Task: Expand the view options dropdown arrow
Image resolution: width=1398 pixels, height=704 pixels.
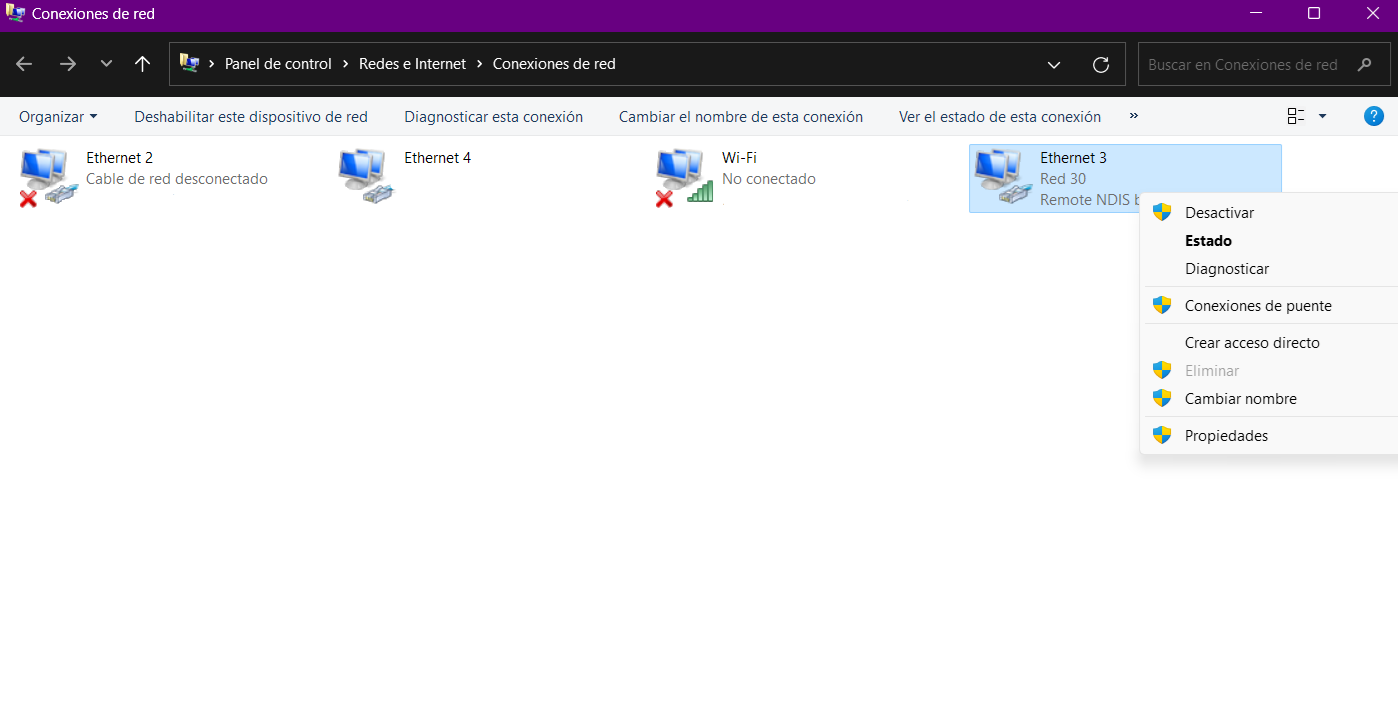Action: (1322, 116)
